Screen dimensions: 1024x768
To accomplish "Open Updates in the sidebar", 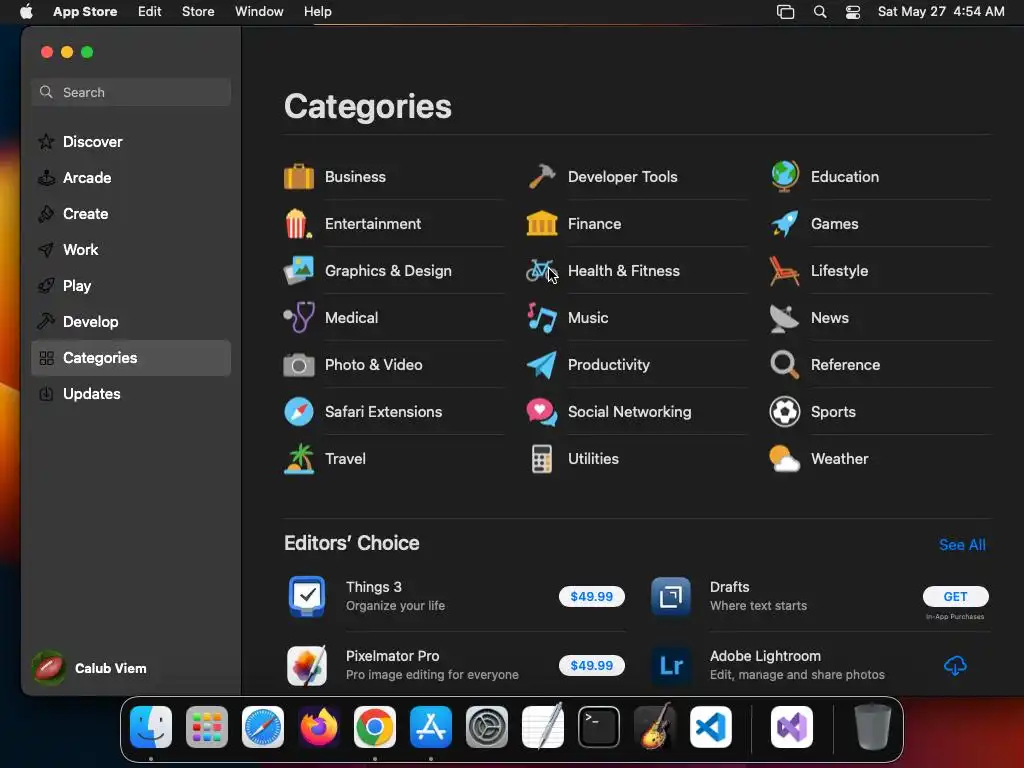I will tap(131, 394).
